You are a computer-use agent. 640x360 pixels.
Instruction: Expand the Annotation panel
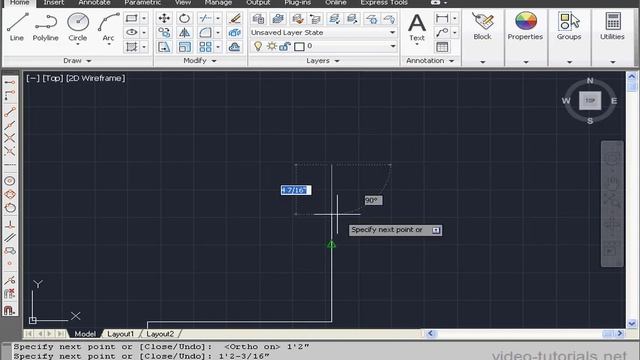pos(430,60)
